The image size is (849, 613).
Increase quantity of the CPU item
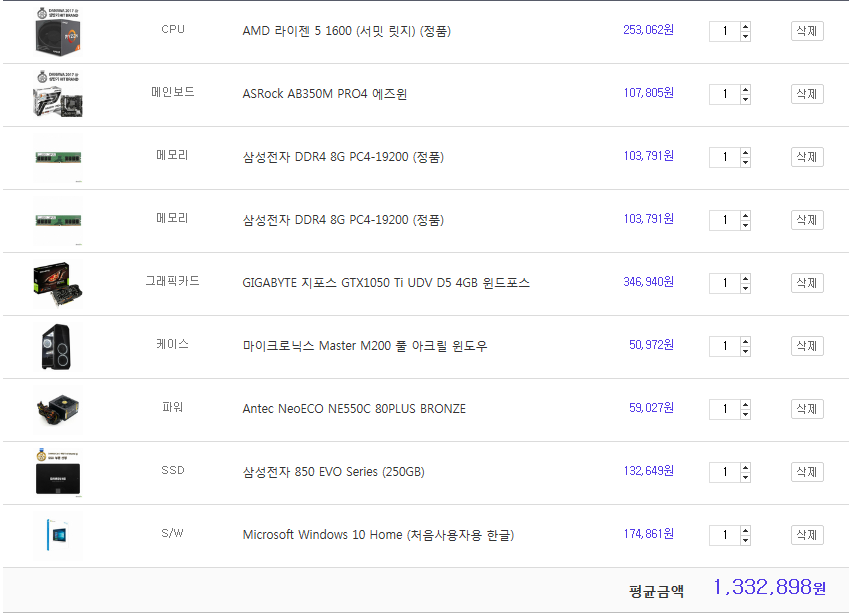(x=745, y=26)
